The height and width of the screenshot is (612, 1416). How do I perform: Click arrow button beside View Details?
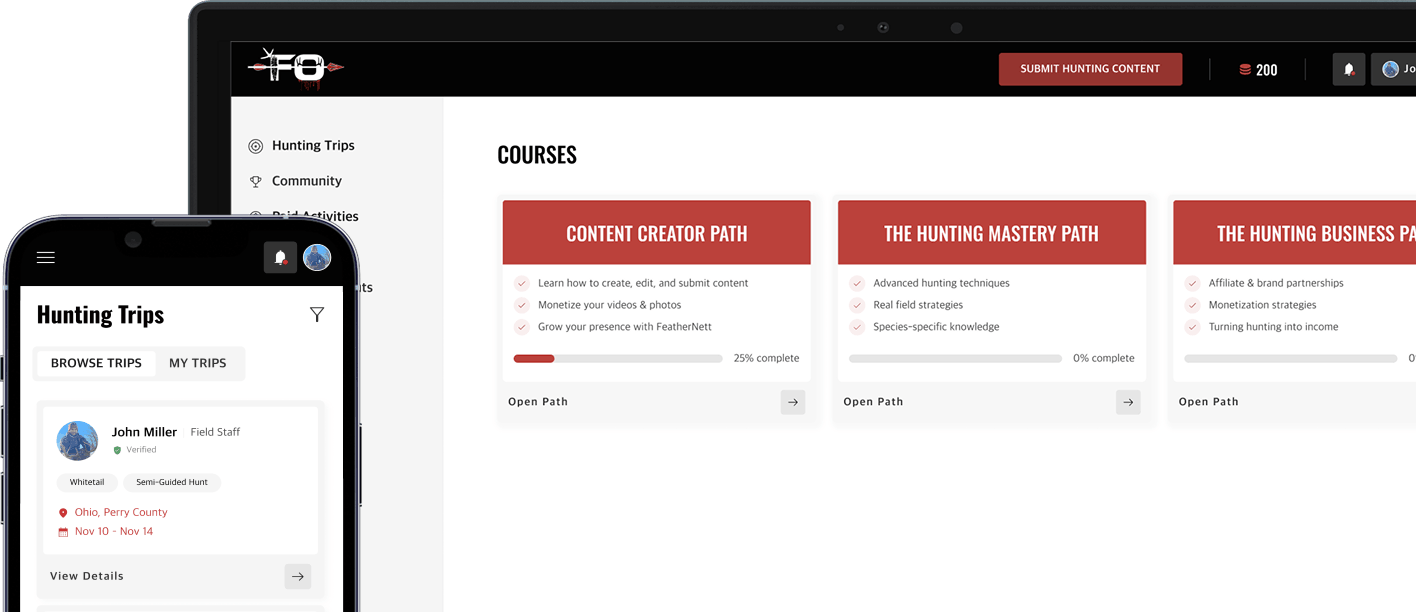click(298, 576)
